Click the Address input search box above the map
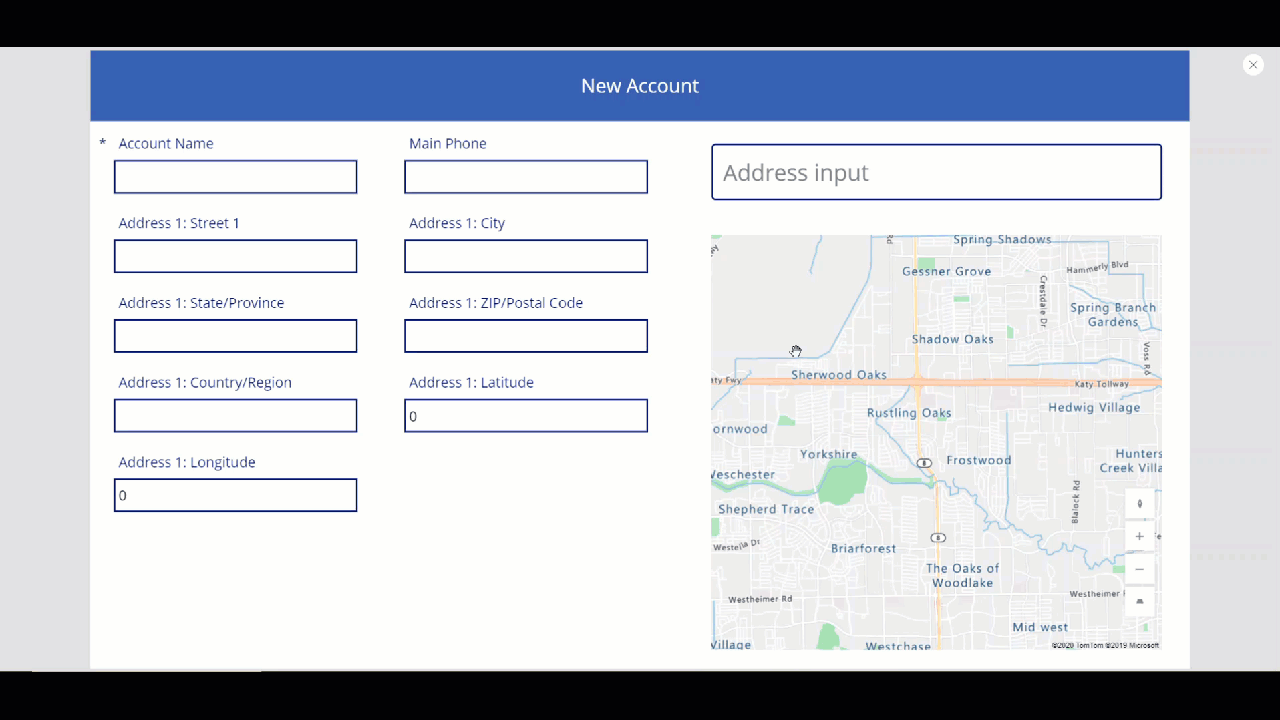Screen dimensions: 1280x720 (936, 172)
